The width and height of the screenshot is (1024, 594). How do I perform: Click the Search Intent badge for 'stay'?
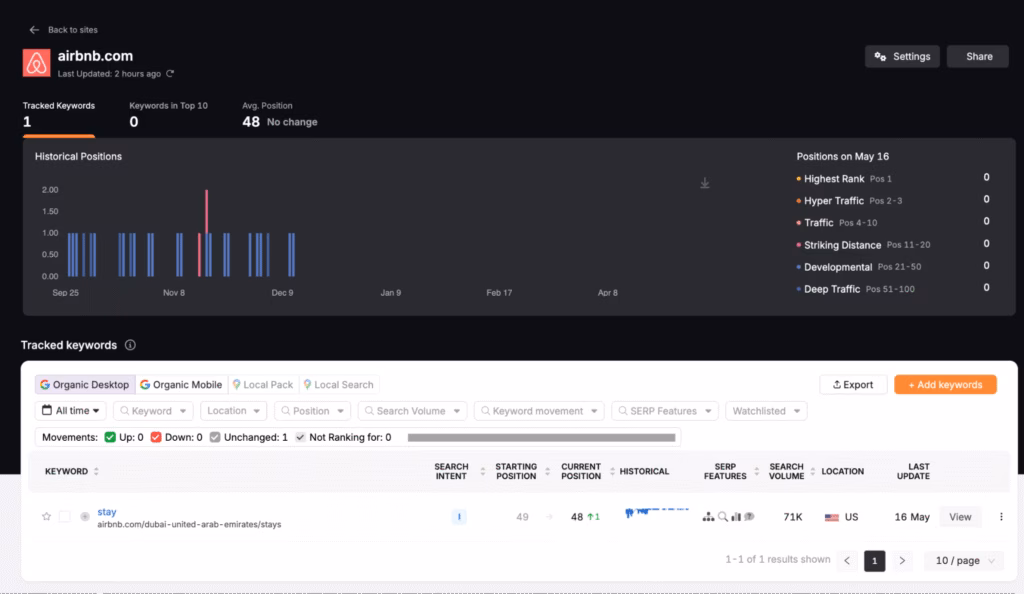pos(459,517)
